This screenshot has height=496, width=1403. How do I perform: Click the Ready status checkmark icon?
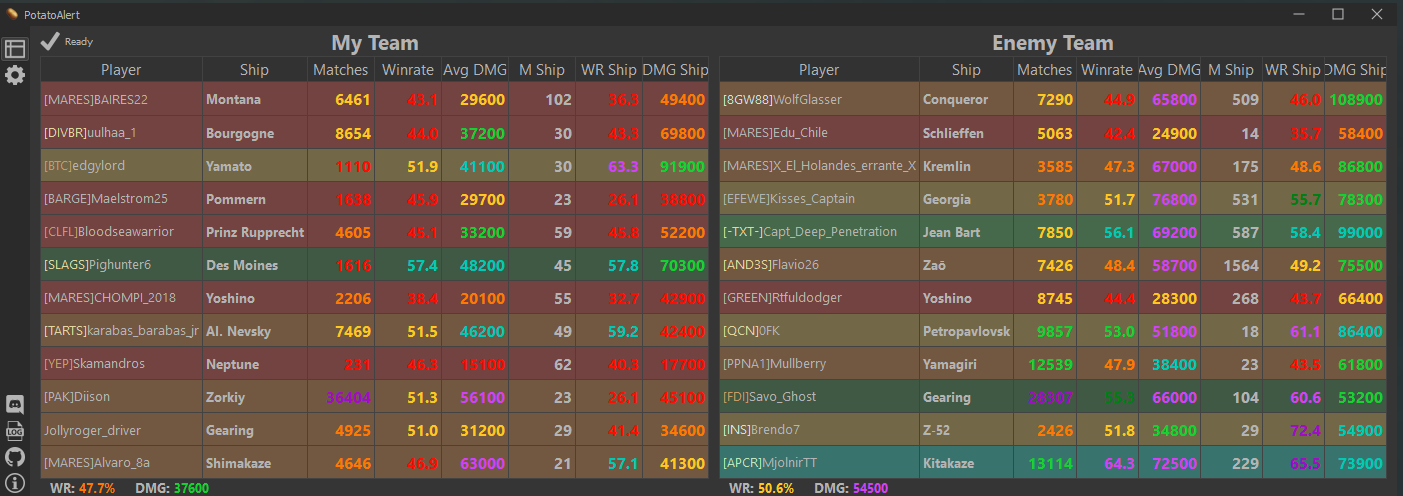(50, 41)
